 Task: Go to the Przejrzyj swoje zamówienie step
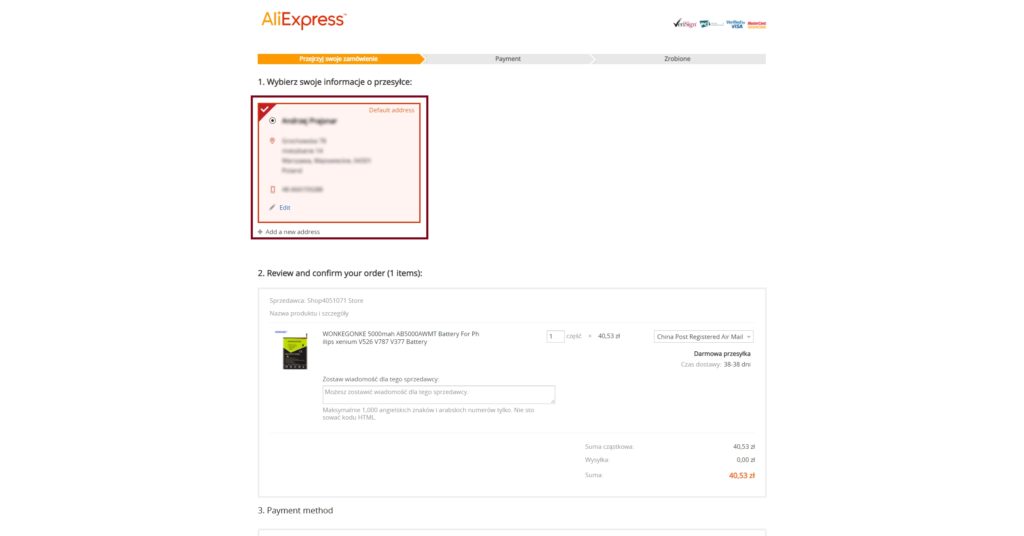coord(338,59)
